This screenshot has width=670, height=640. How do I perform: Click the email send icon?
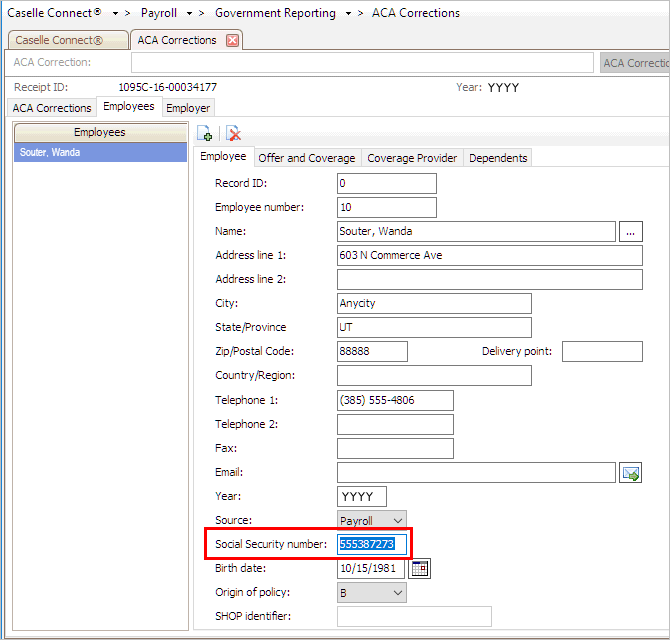(630, 473)
